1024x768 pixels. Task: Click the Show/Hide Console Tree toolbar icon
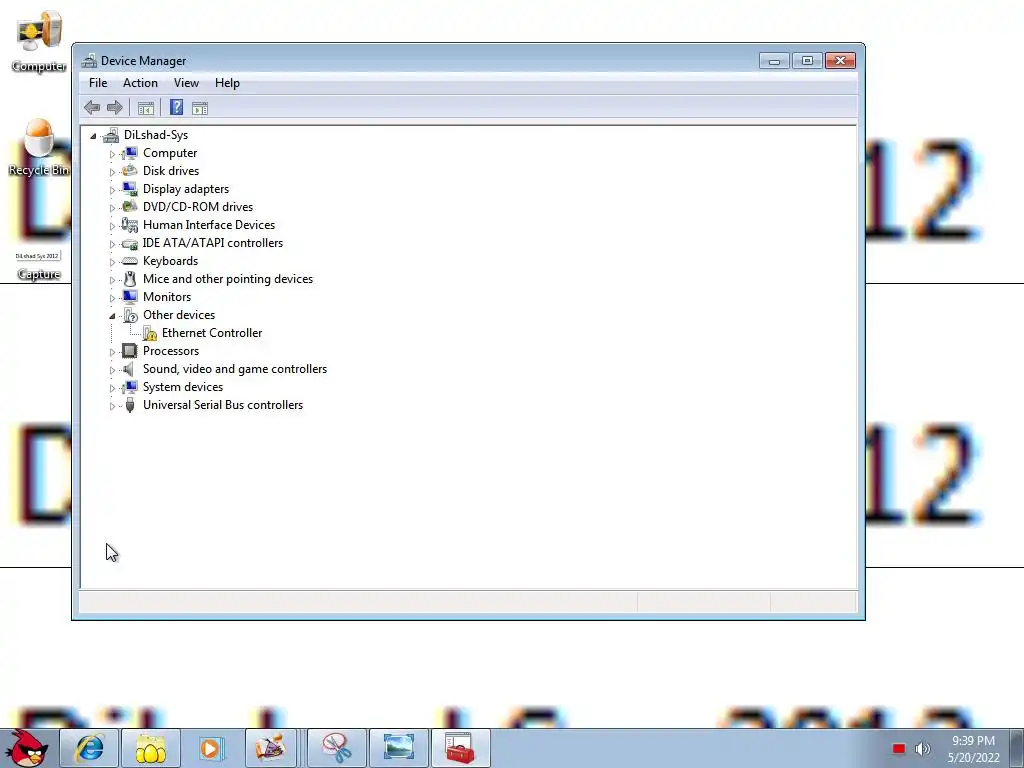point(146,108)
